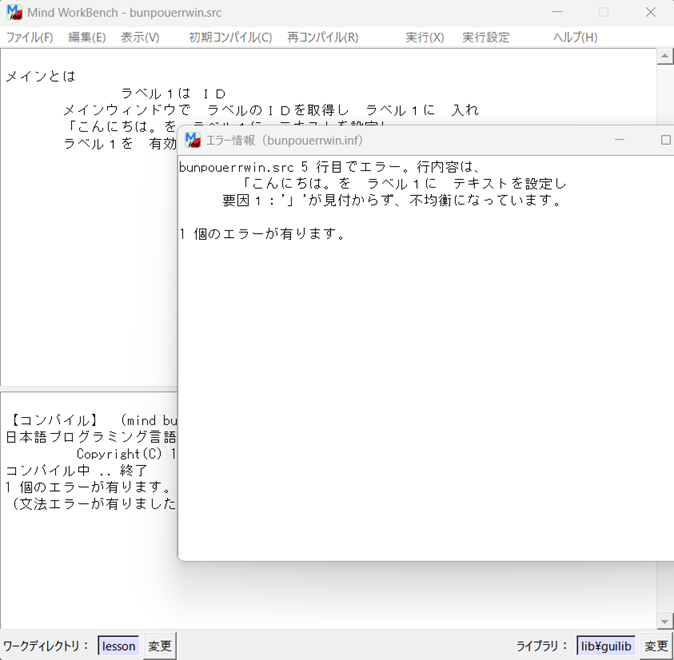Image resolution: width=674 pixels, height=660 pixels.
Task: Open the 実行(X) menu
Action: (x=425, y=37)
